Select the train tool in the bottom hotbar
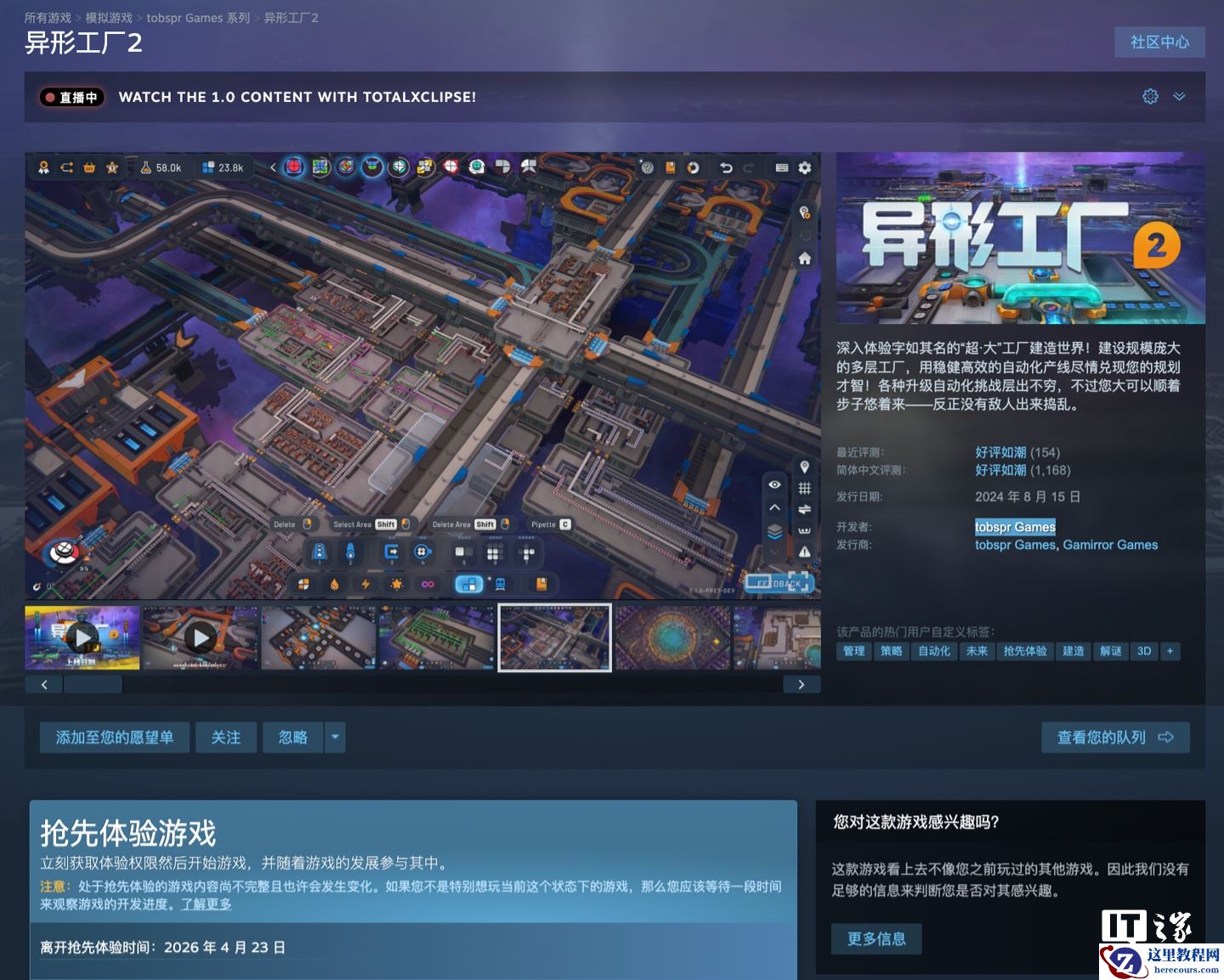The image size is (1224, 980). click(x=500, y=583)
